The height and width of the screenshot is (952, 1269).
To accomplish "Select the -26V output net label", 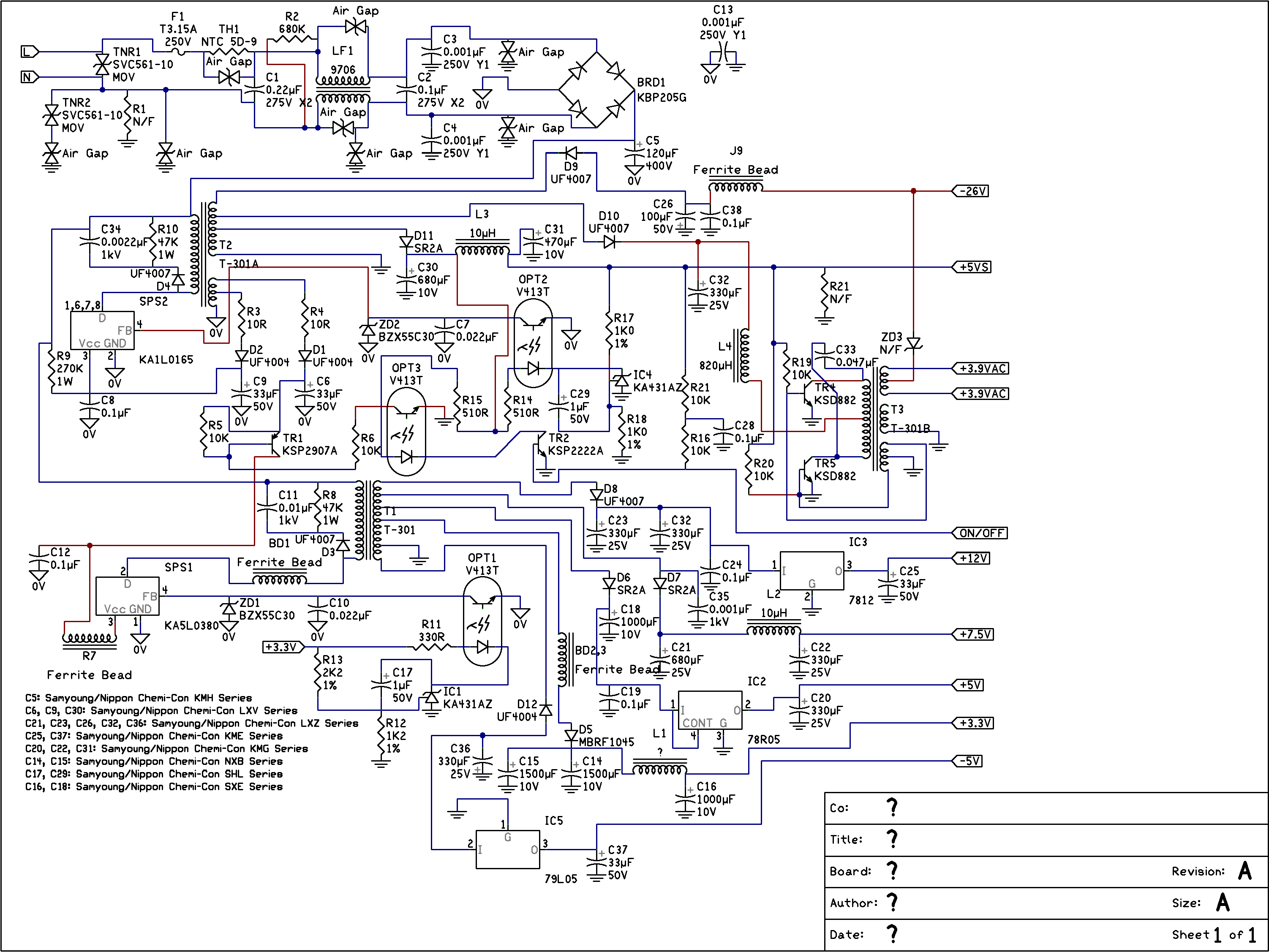I will point(971,191).
